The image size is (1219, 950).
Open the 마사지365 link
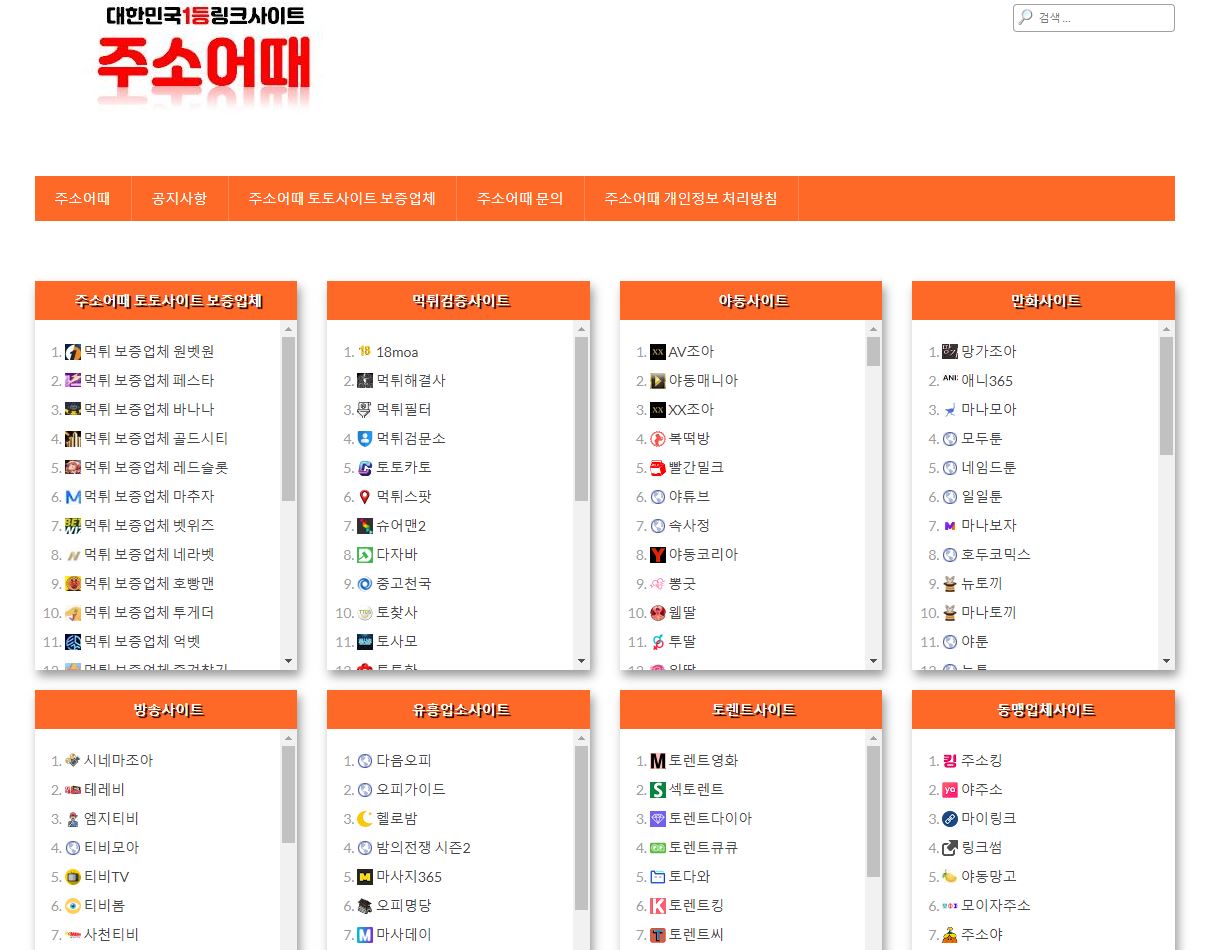coord(409,877)
